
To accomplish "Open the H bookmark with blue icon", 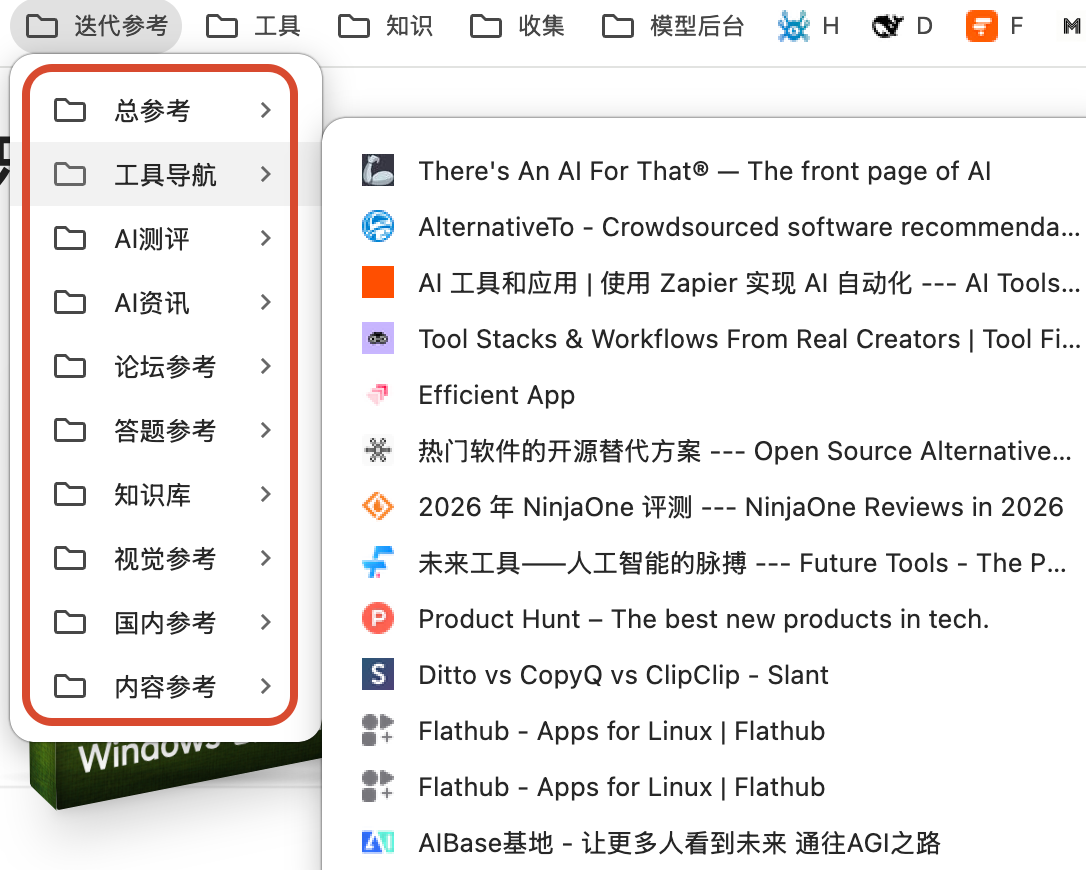I will coord(808,26).
